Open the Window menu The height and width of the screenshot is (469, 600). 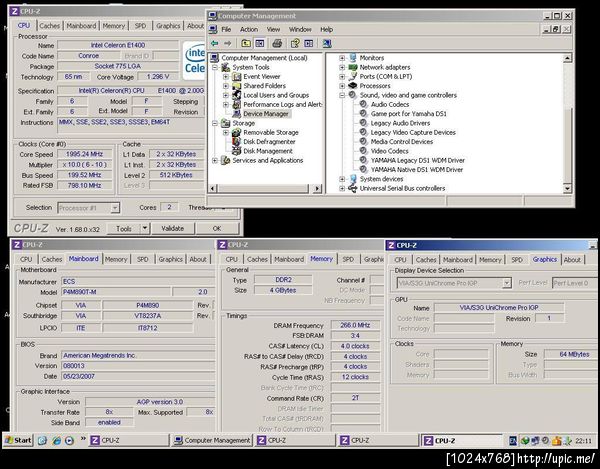pos(300,29)
